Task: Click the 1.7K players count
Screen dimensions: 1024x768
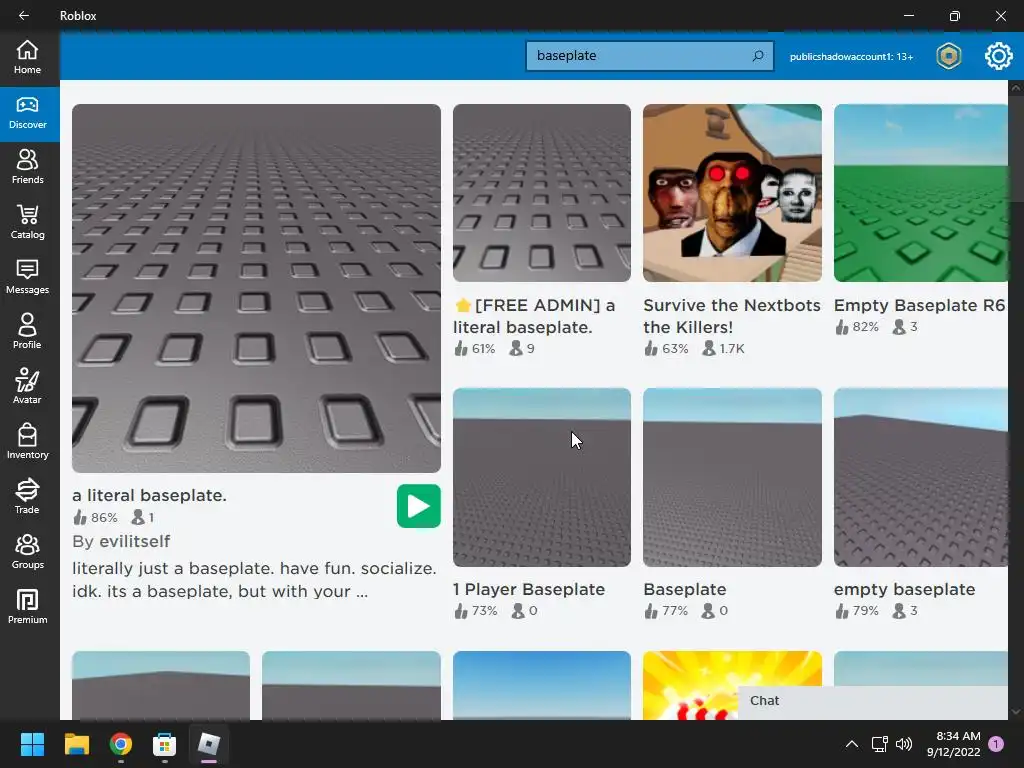Action: 724,349
